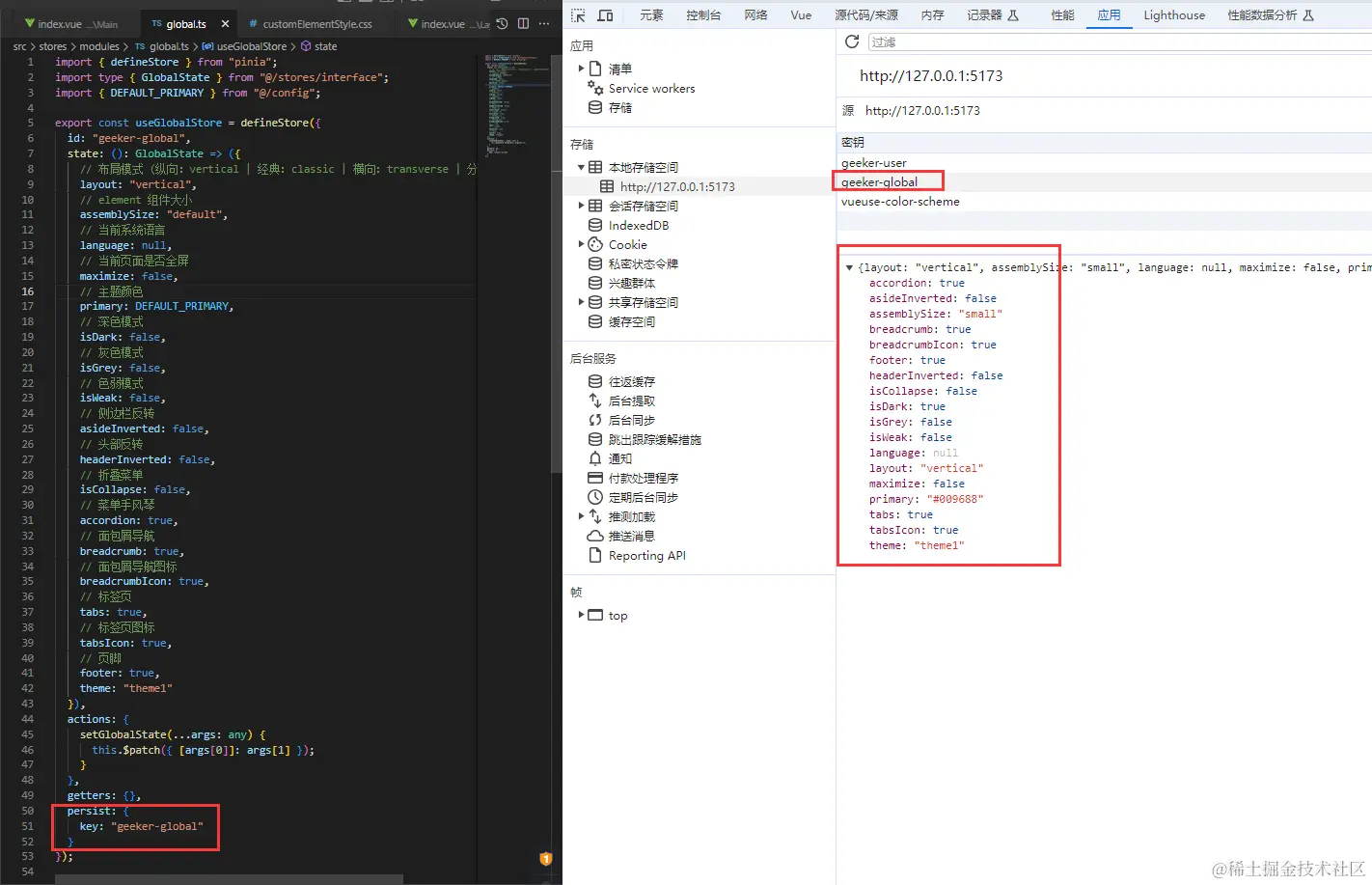1372x885 pixels.
Task: Click the refresh icon beside the filter box
Action: pyautogui.click(x=852, y=41)
